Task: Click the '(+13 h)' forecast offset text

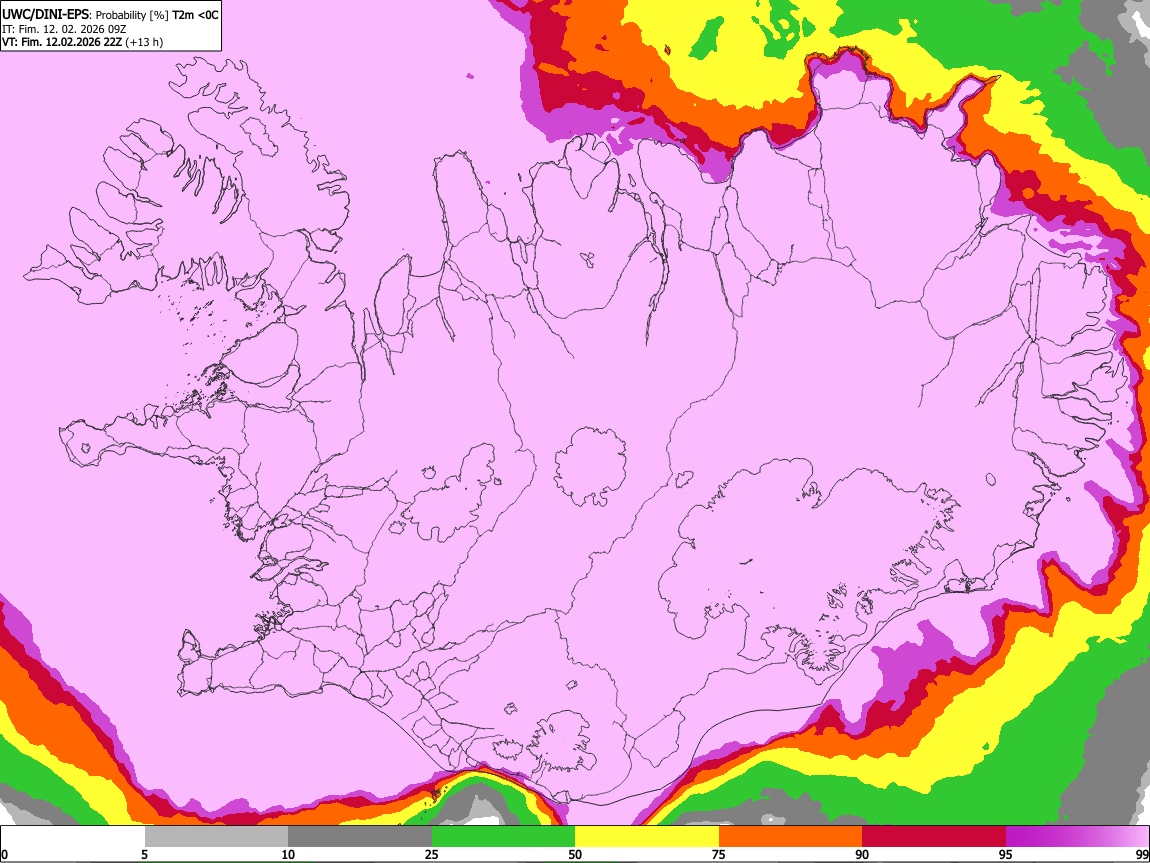Action: click(x=144, y=43)
